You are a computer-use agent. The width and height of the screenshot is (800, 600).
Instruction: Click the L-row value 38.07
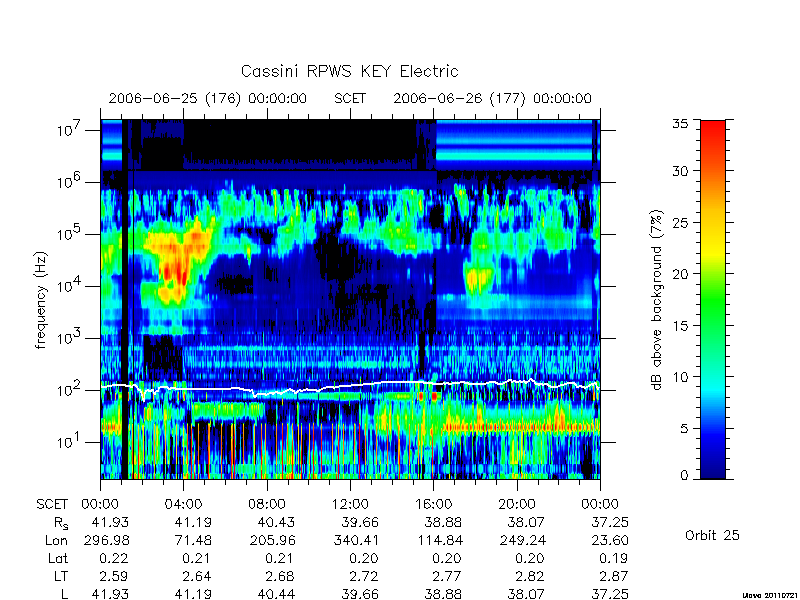(526, 594)
